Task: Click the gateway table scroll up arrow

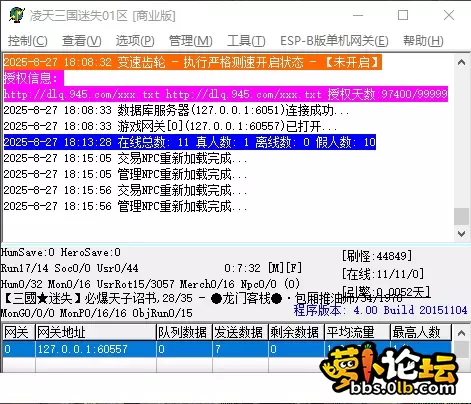Action: click(x=461, y=333)
